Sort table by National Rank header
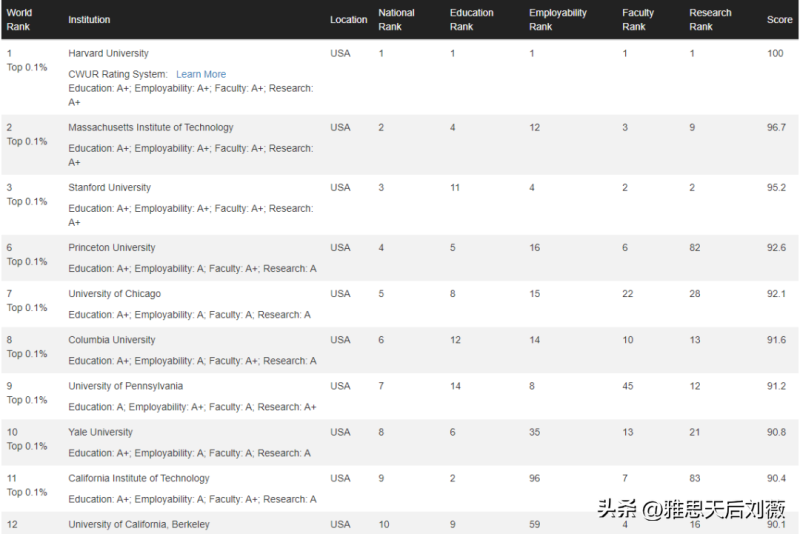The height and width of the screenshot is (534, 800). point(396,20)
